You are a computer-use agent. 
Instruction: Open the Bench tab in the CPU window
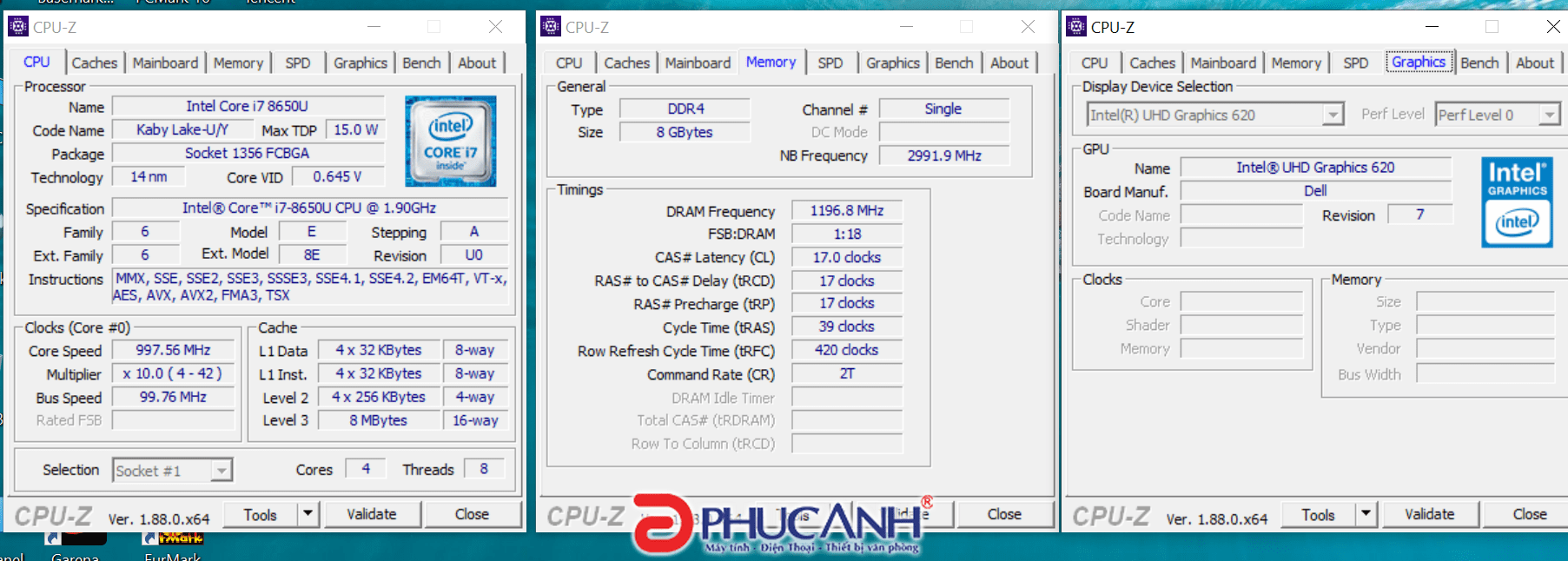pos(421,63)
